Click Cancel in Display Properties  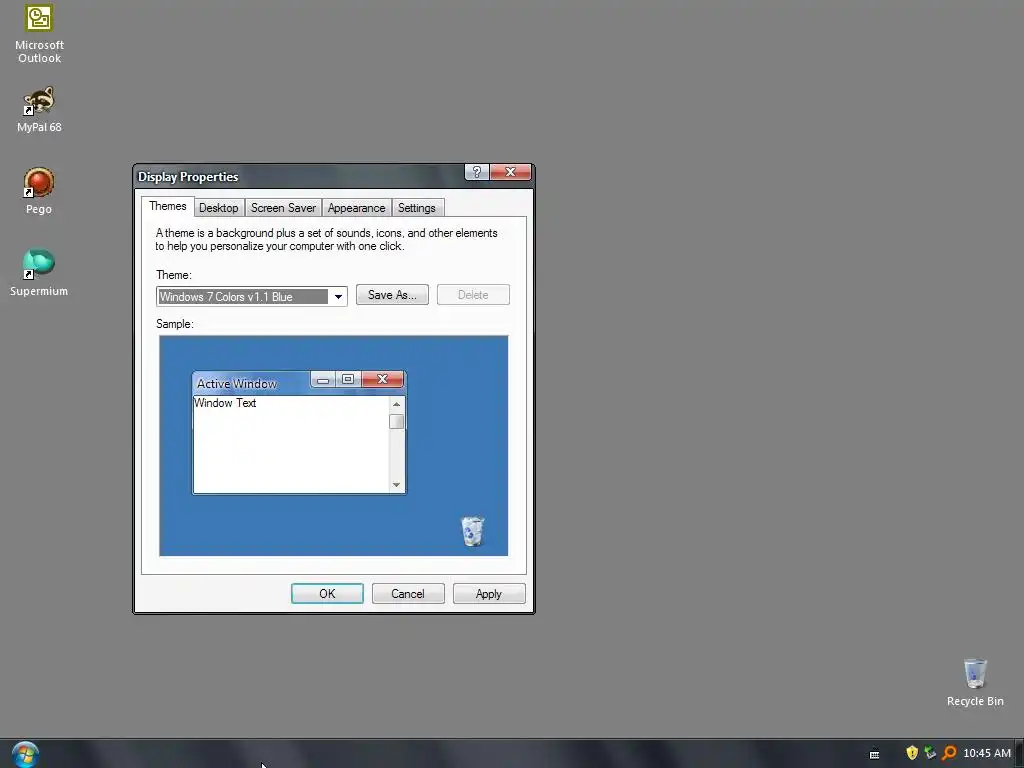[x=408, y=594]
